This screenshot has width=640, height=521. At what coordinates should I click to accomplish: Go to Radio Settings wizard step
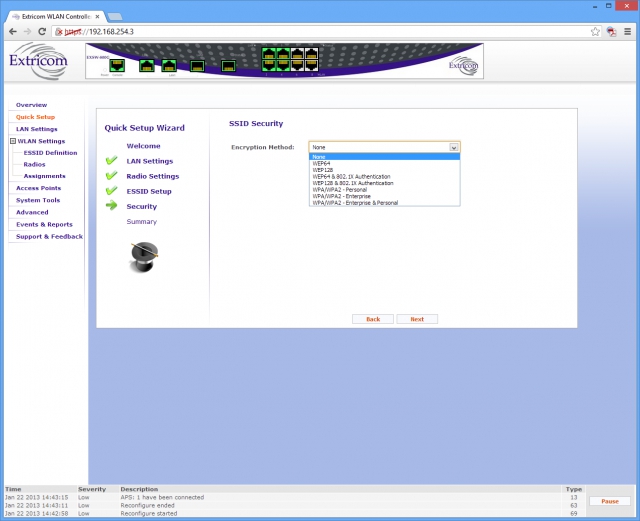point(153,176)
